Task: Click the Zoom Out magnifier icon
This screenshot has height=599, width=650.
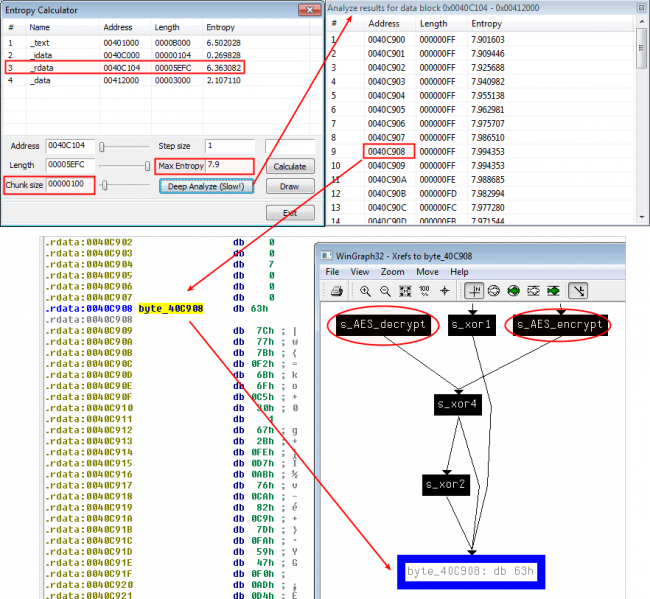Action: pos(385,290)
